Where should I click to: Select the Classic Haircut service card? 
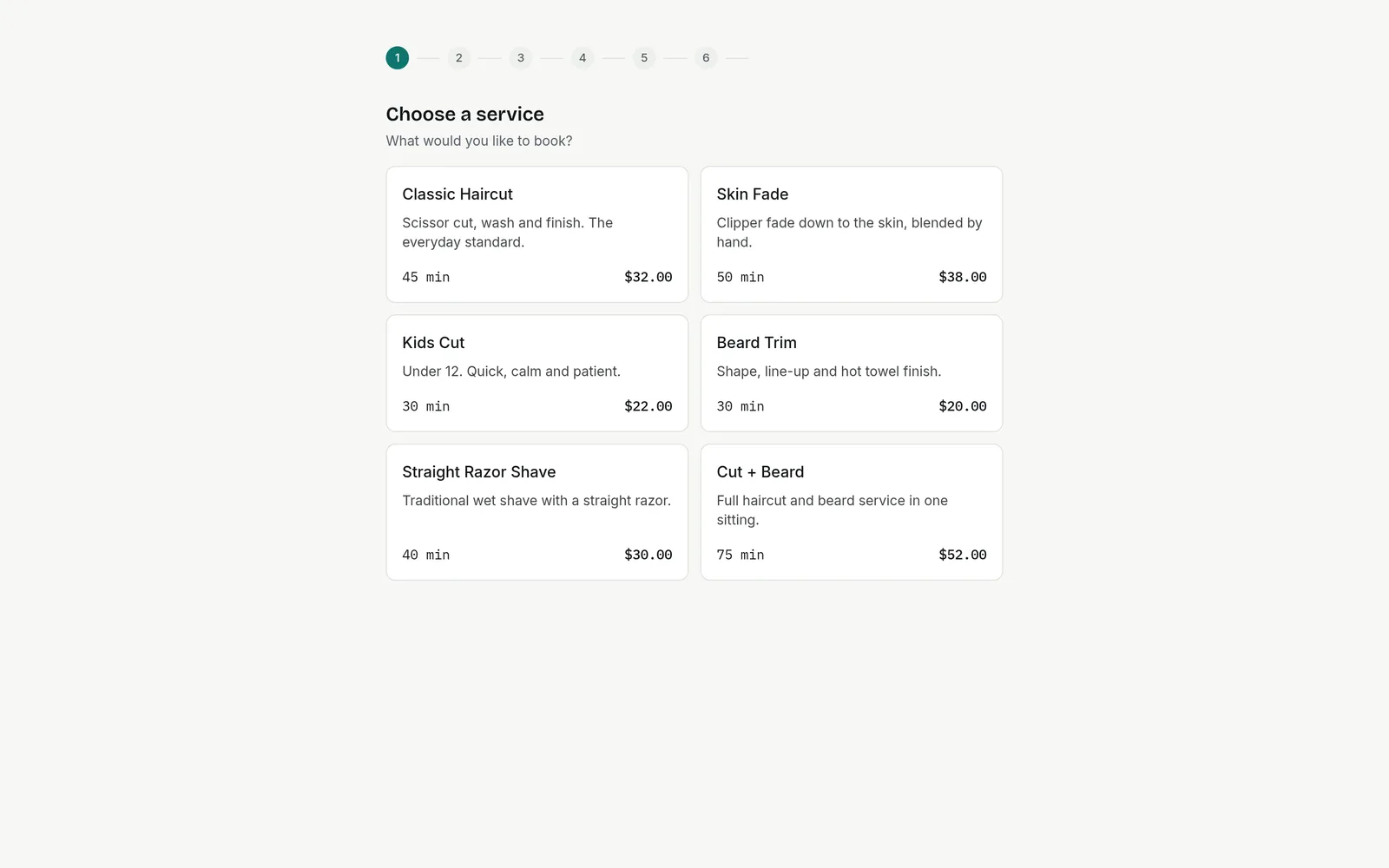point(537,234)
